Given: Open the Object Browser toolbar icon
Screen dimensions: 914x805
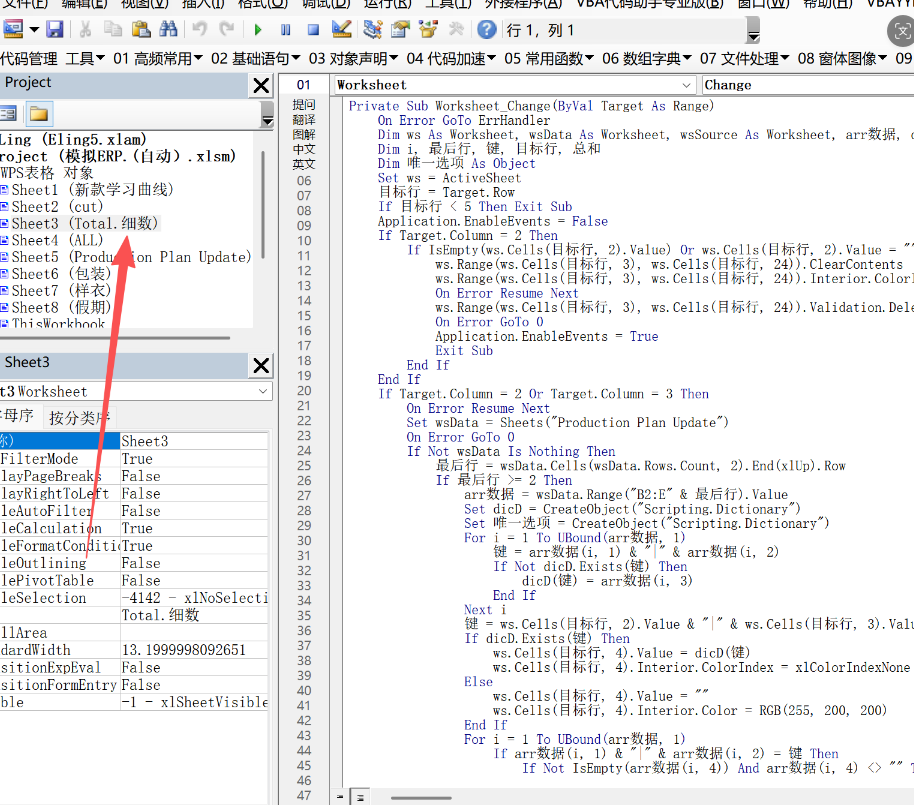Looking at the screenshot, I should tap(428, 29).
